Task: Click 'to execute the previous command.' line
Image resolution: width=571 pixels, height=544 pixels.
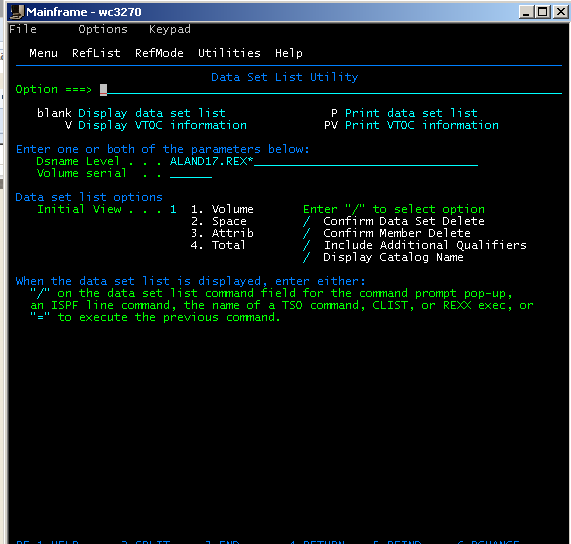Action: 169,318
